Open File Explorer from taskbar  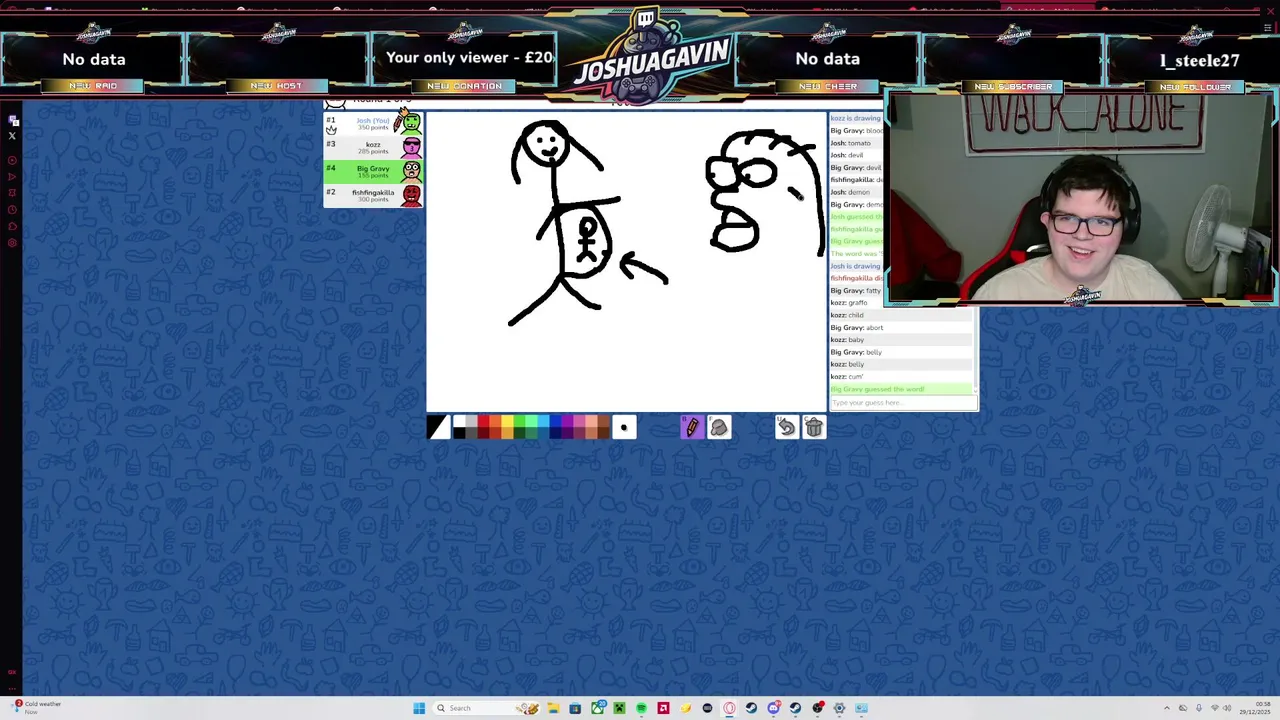coord(553,708)
